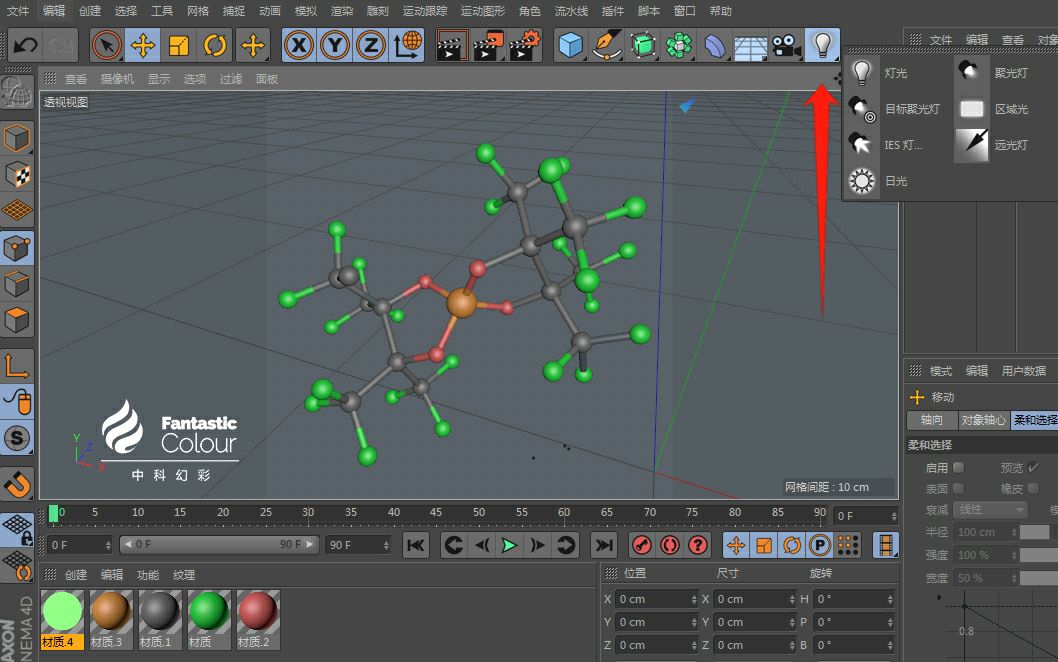Screen dimensions: 1058x662
Task: Select the Rotate tool in the top toolbar
Action: (215, 45)
